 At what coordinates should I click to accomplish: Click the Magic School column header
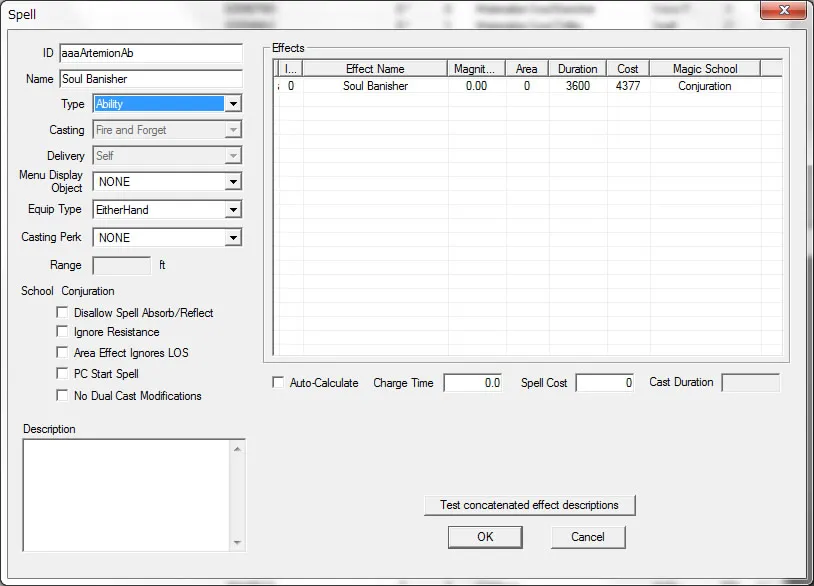click(x=704, y=69)
